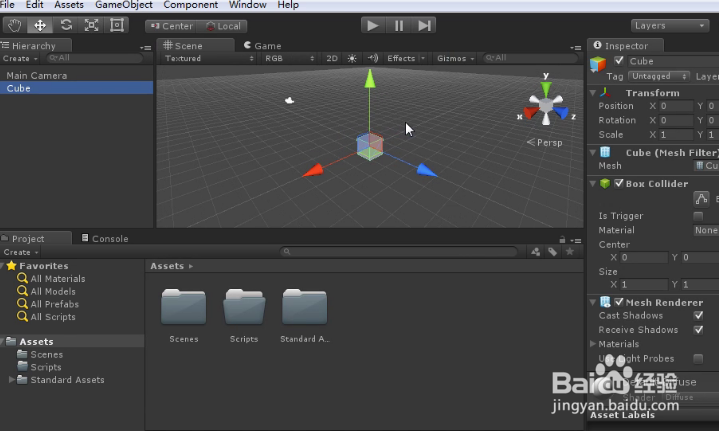The image size is (719, 431).
Task: Pause the game playback
Action: pyautogui.click(x=398, y=25)
